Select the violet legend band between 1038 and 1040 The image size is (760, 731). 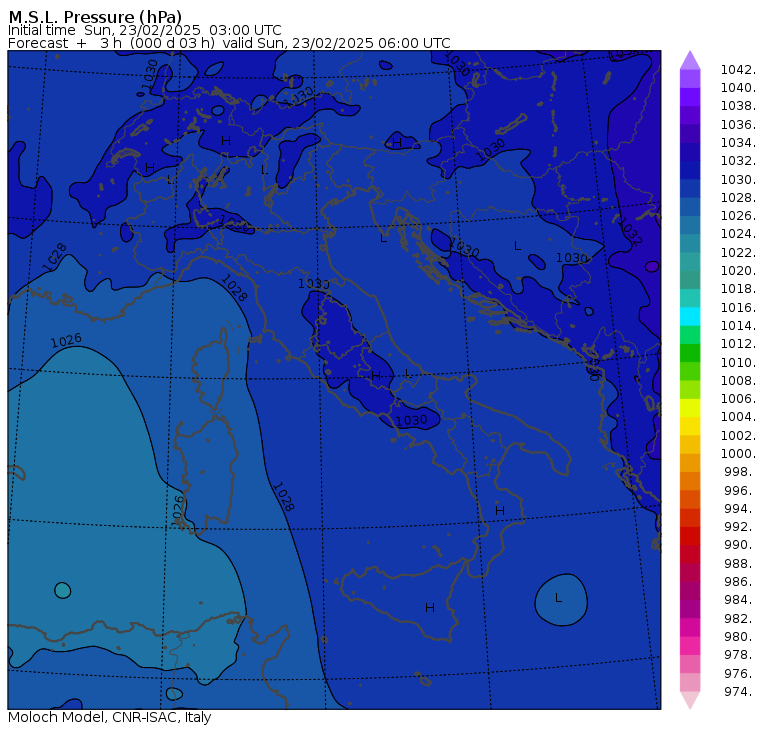point(690,97)
